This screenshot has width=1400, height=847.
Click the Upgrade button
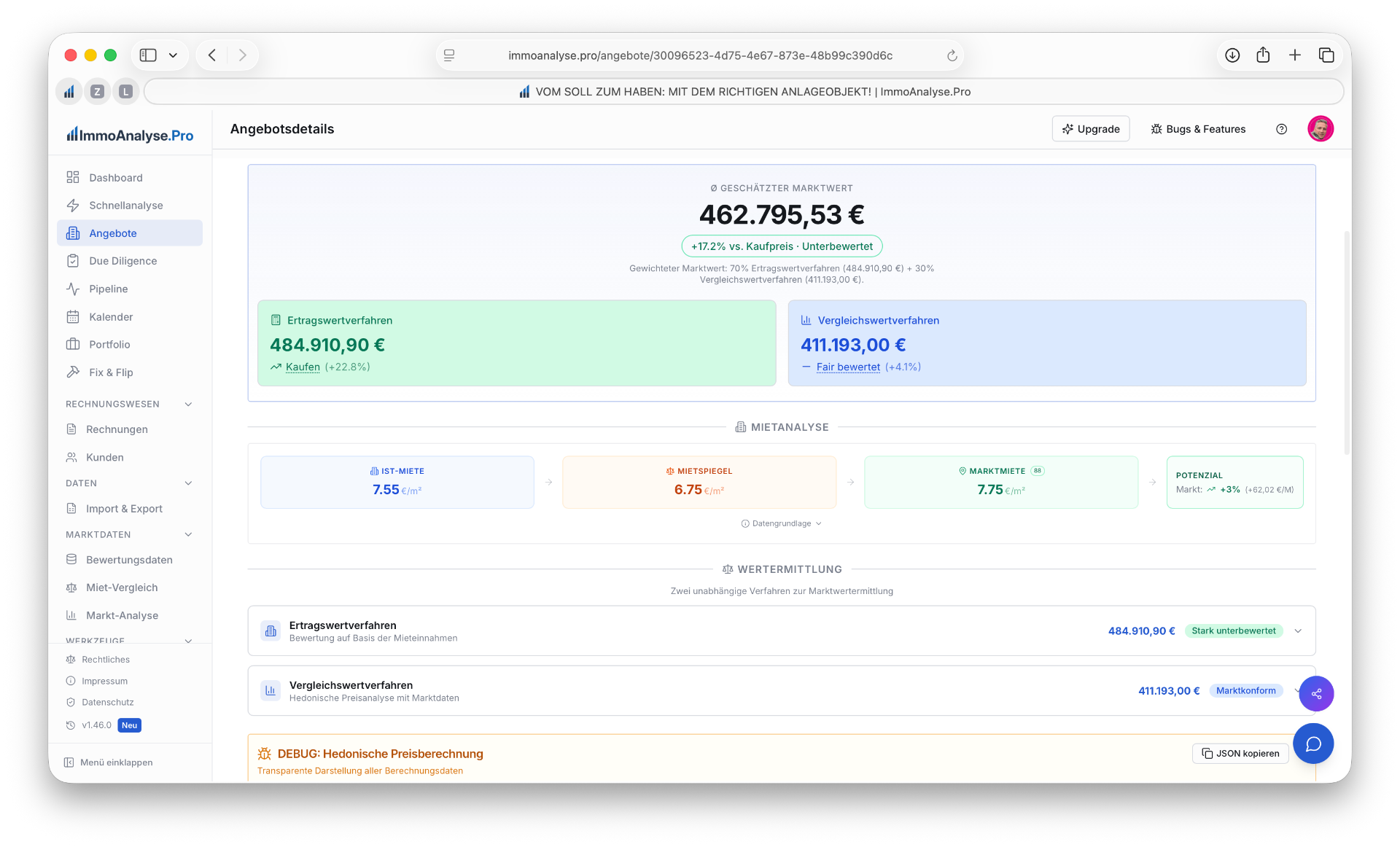(1091, 129)
